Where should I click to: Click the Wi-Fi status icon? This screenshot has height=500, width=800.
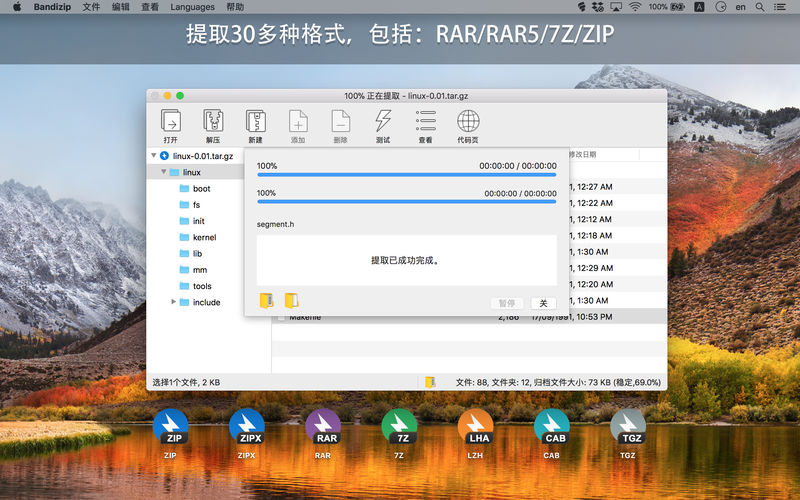635,7
